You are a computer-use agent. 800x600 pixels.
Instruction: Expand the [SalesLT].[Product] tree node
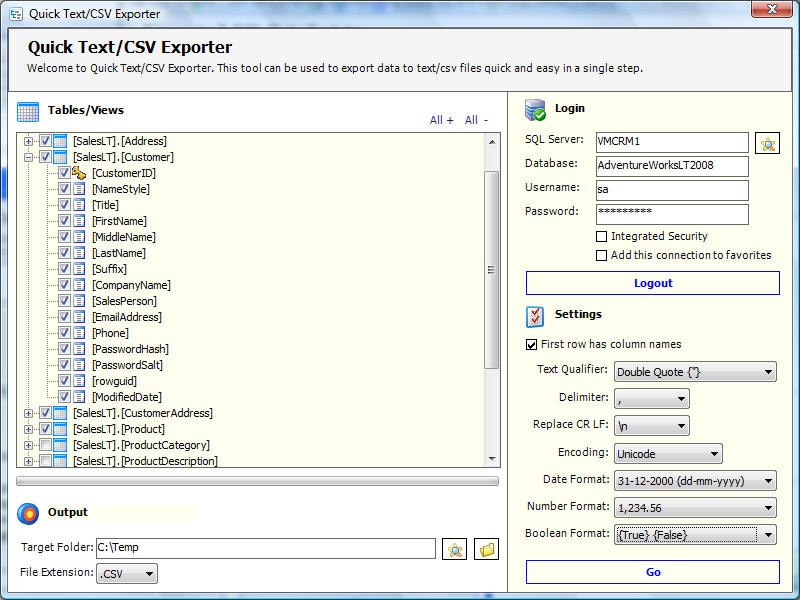coord(29,429)
